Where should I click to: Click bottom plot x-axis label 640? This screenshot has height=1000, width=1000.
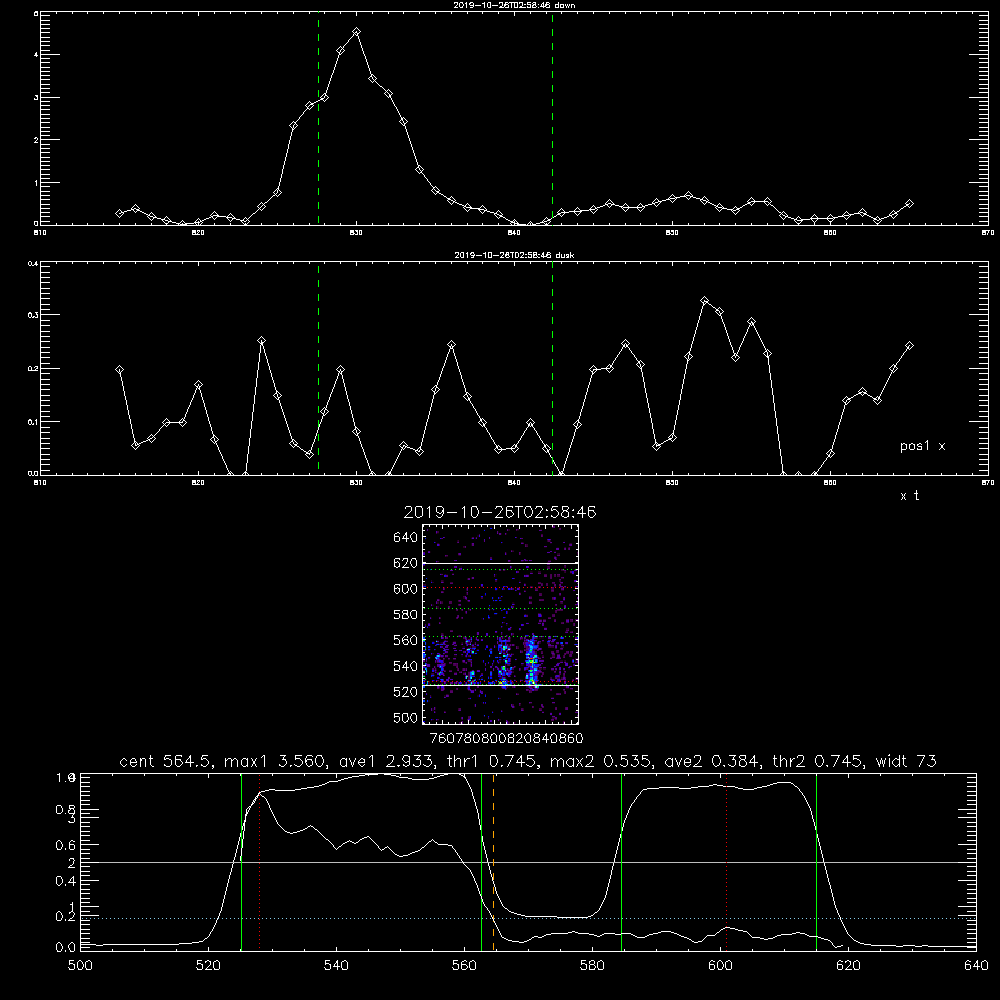(976, 966)
